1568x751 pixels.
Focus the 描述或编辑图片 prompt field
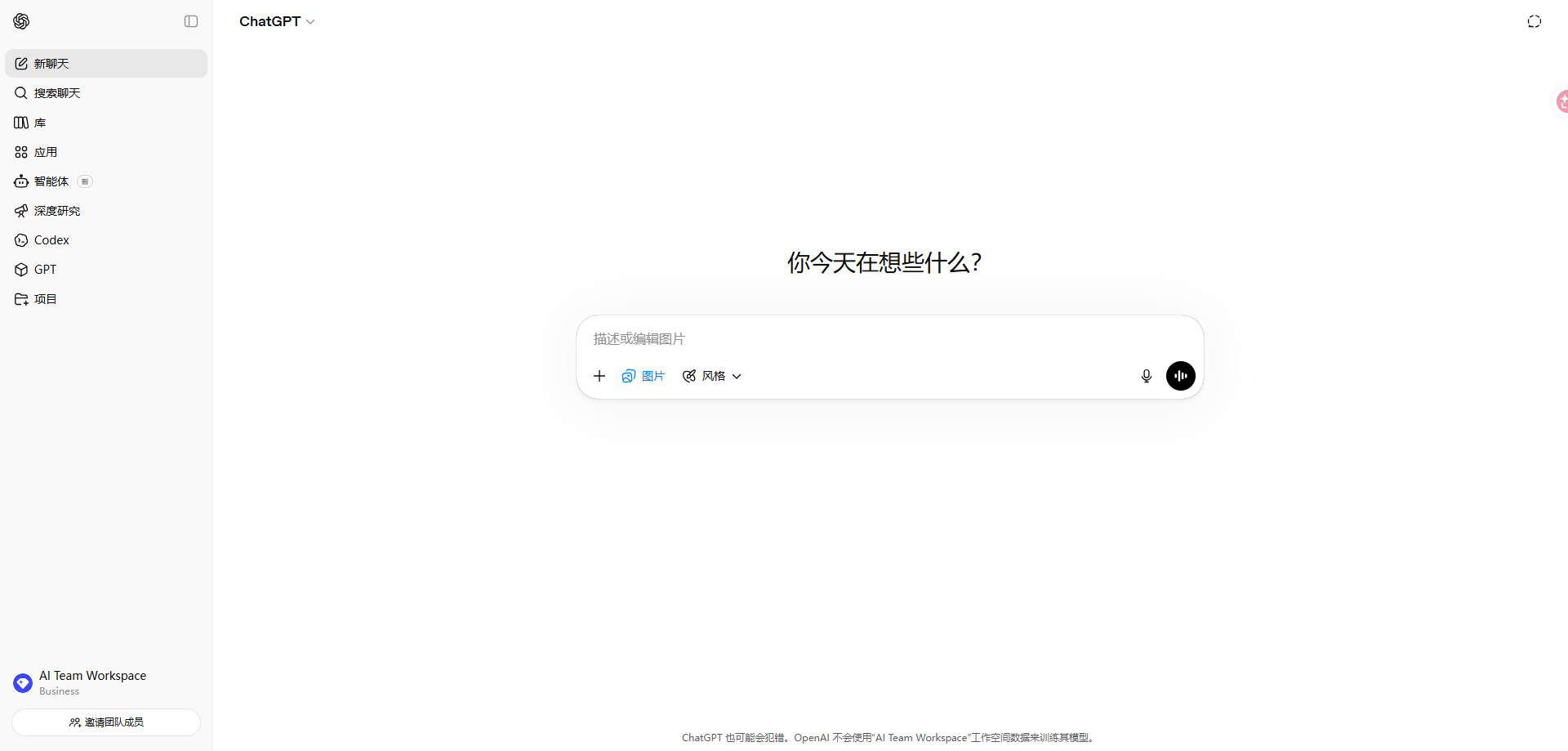(890, 338)
